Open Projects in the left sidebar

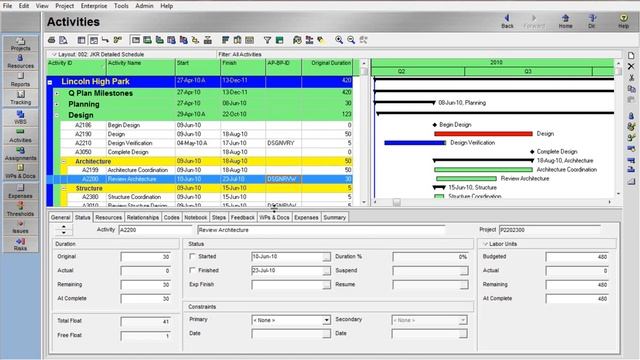(20, 44)
